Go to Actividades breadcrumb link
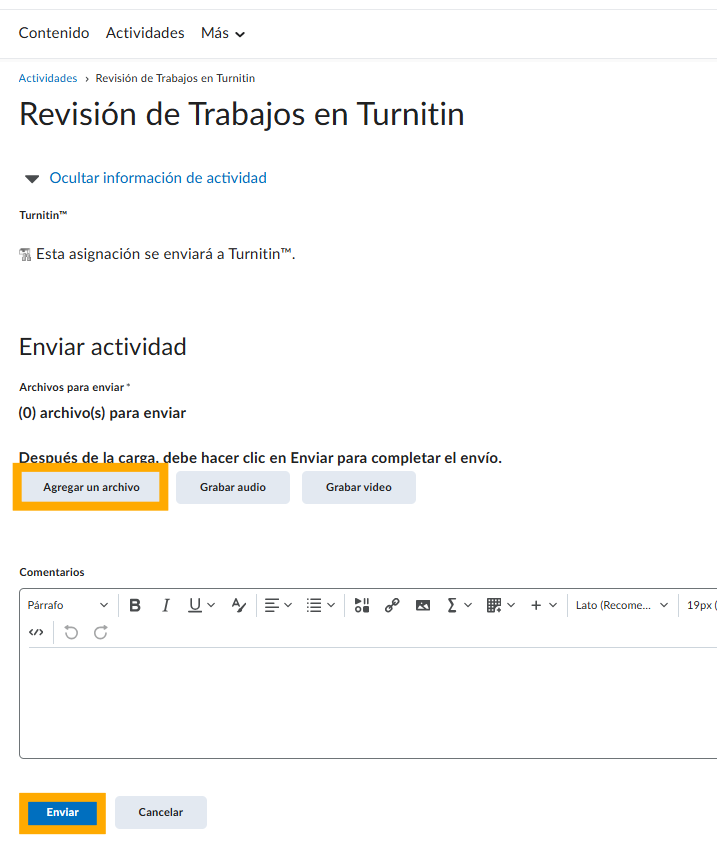 (48, 78)
